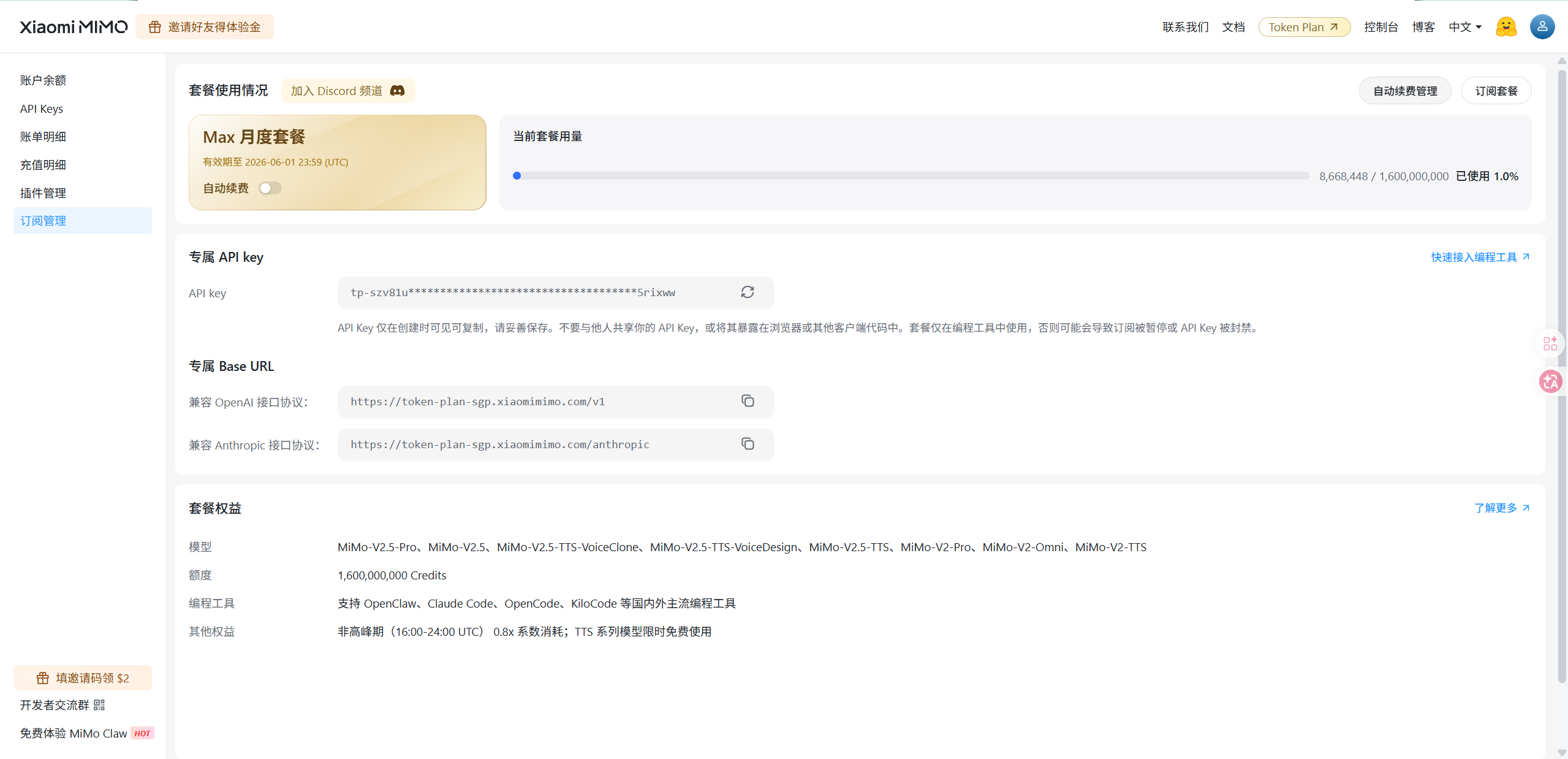1568x759 pixels.
Task: Select 充值明细 in the sidebar
Action: tap(83, 165)
